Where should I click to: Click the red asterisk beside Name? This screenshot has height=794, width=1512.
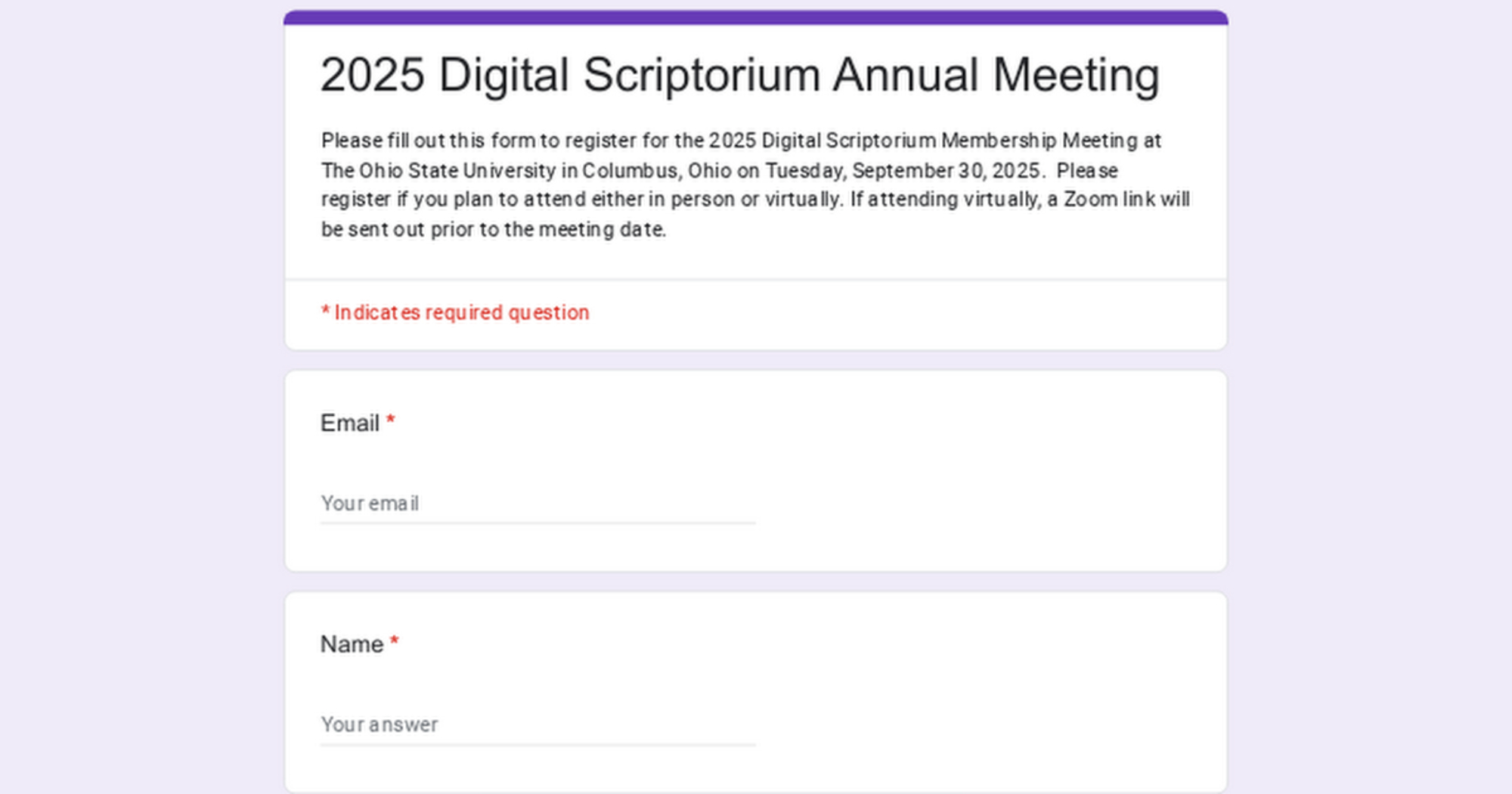tap(394, 642)
